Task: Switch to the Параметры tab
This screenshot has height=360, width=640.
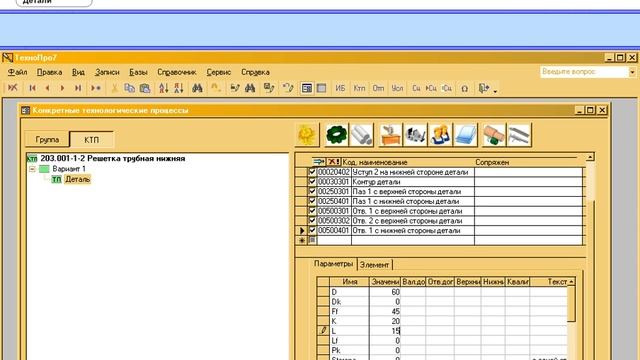Action: [333, 264]
